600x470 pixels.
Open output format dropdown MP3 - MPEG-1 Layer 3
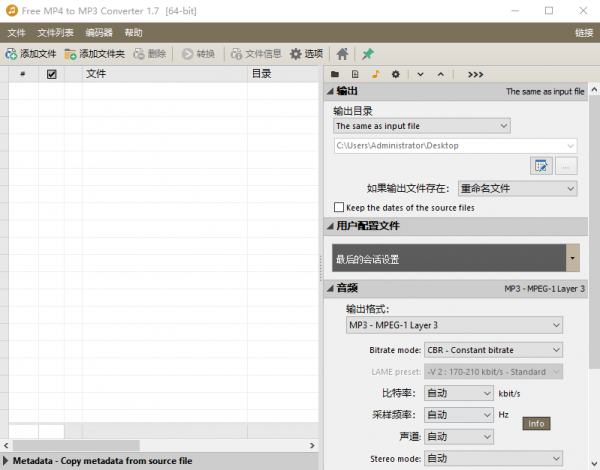tap(454, 325)
